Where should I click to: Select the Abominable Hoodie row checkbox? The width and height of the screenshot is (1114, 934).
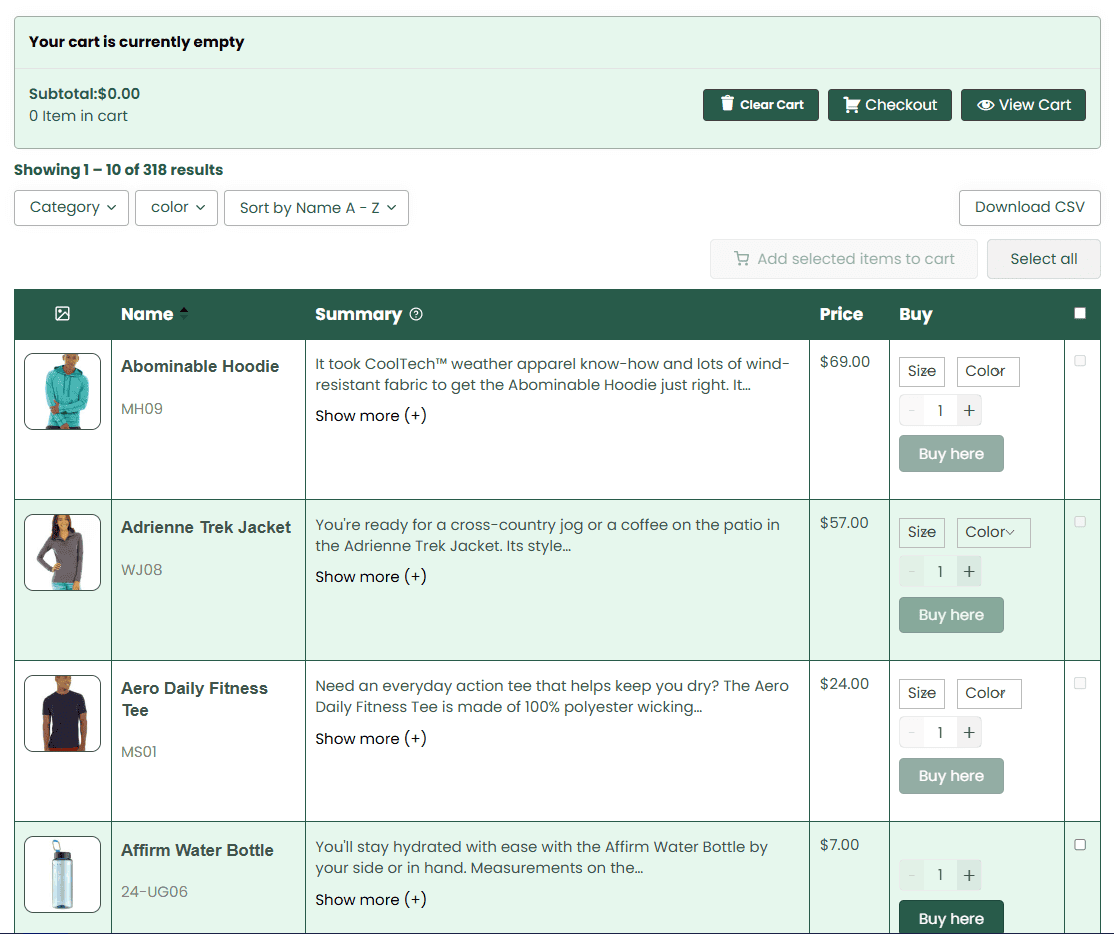pyautogui.click(x=1080, y=361)
